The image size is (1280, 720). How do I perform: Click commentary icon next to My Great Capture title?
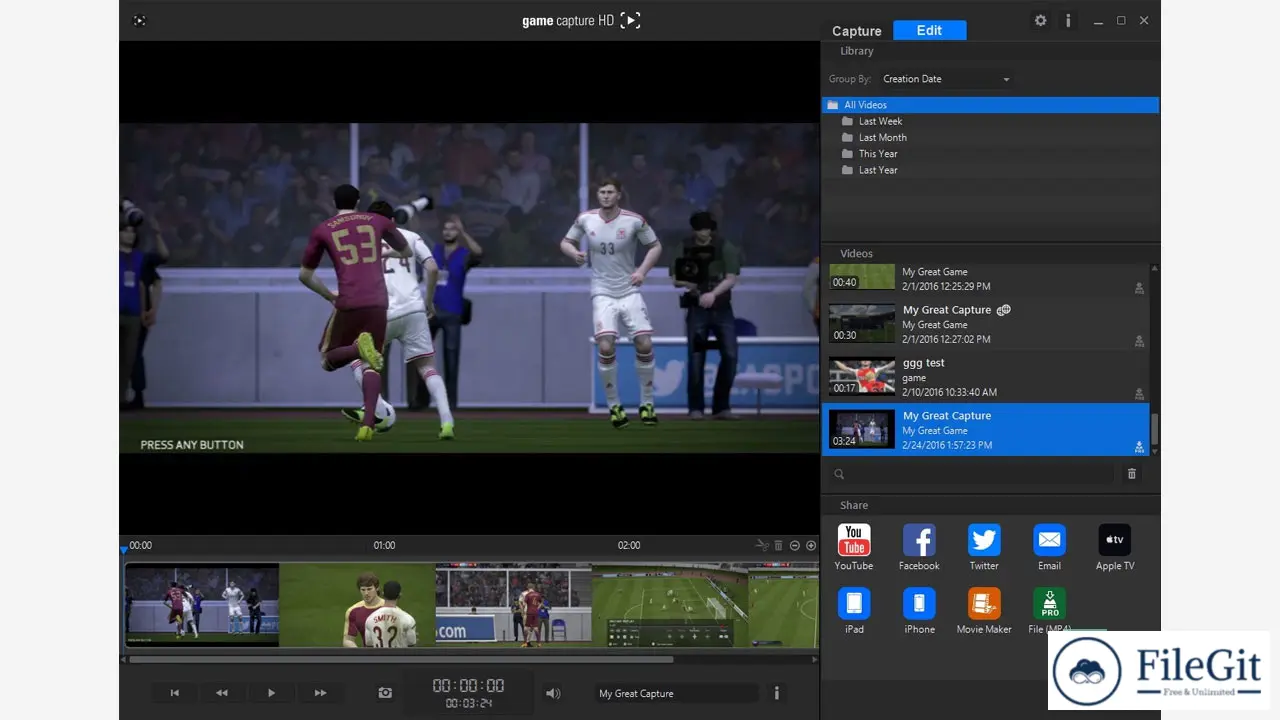pos(1004,310)
